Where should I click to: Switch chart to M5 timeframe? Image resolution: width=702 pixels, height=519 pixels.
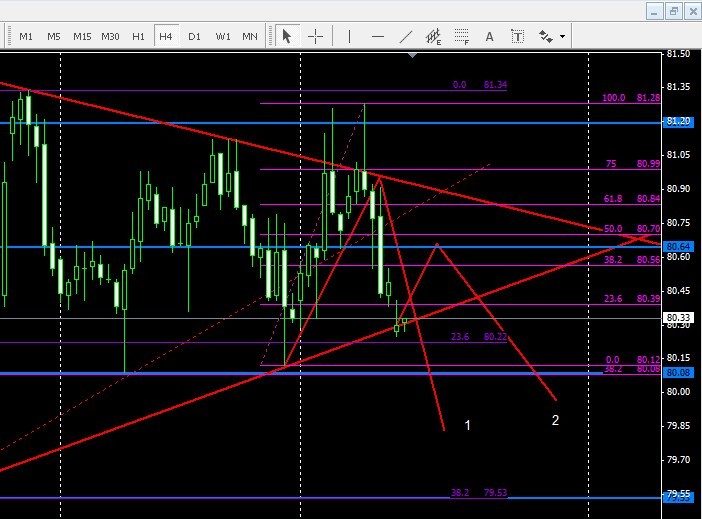54,36
